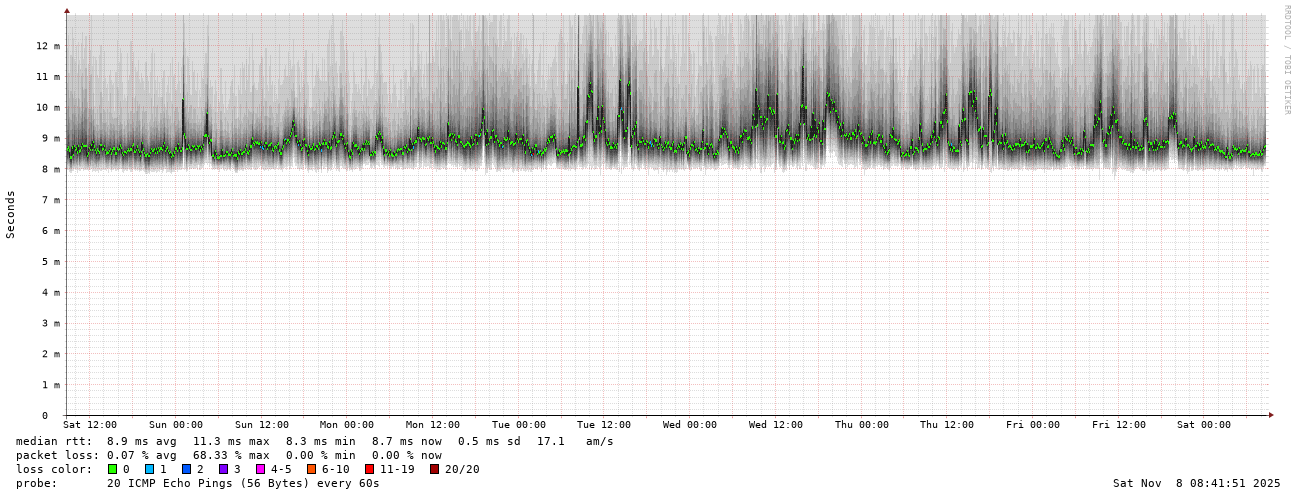Screen dimensions: 1297x497
Task: Choose the purple legend swatch
Action: (223, 469)
